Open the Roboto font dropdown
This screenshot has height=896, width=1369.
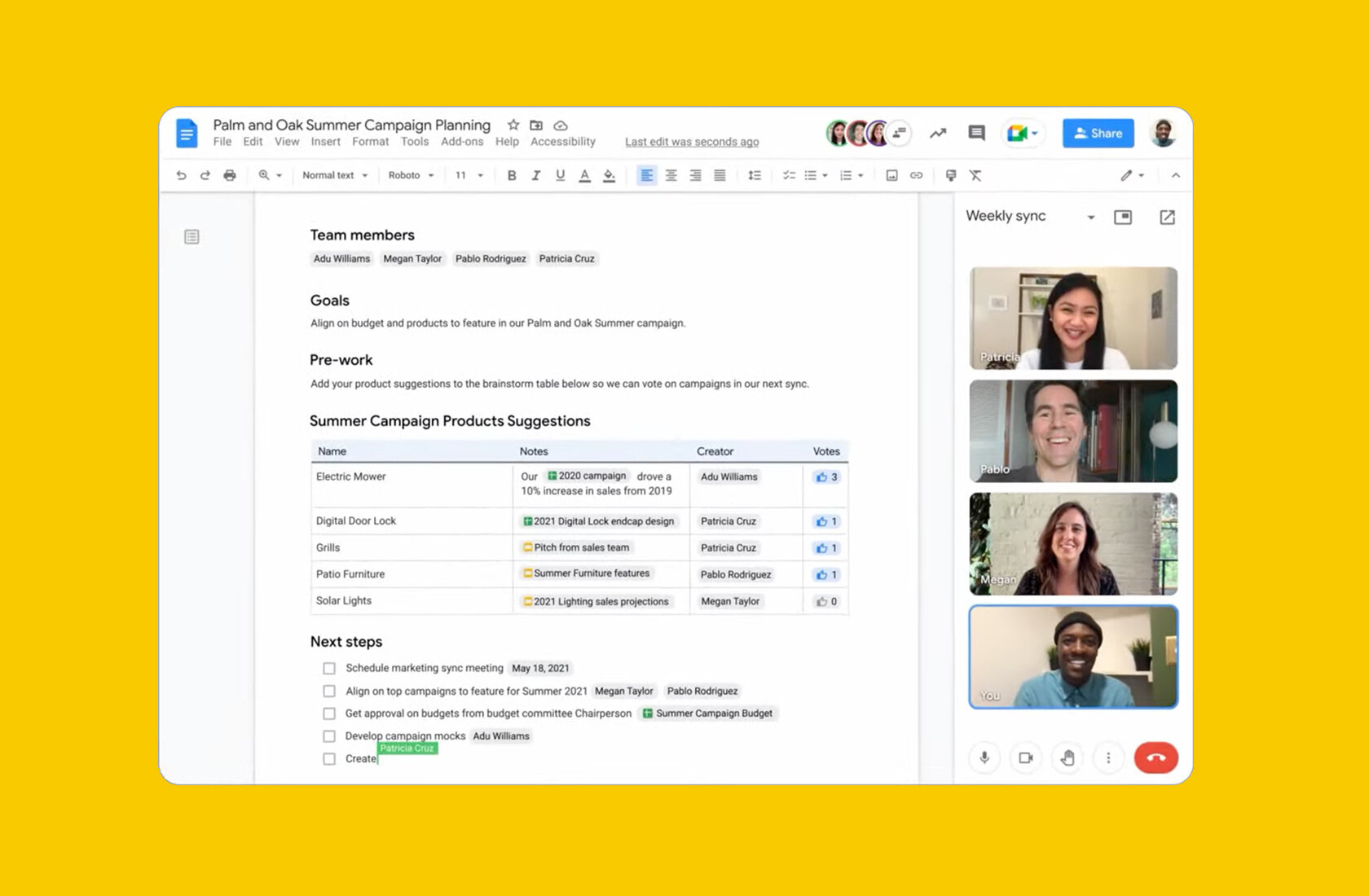[412, 175]
